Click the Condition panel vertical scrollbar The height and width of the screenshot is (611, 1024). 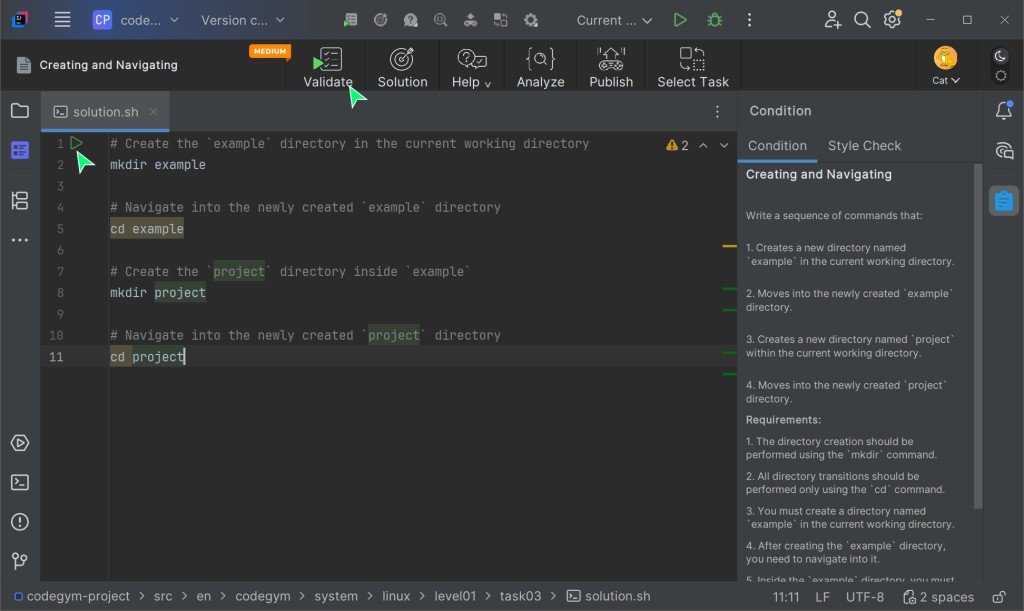978,335
